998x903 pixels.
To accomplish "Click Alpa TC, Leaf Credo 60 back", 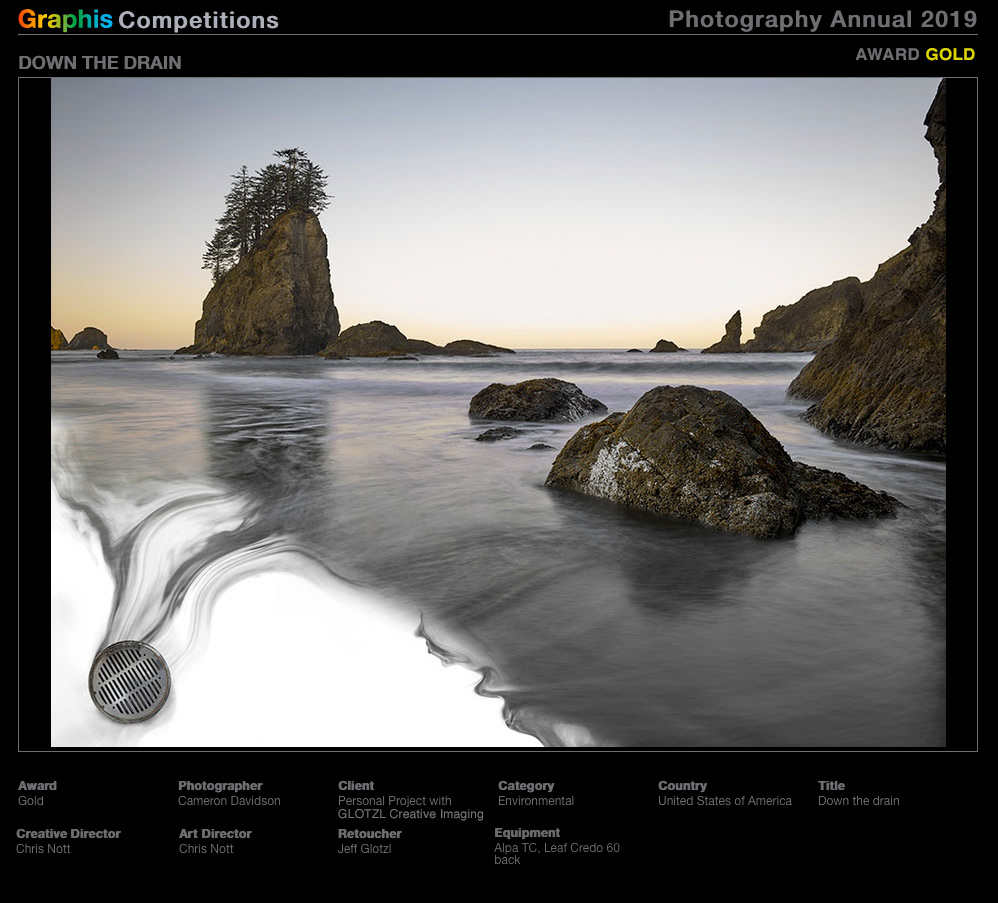I will click(x=557, y=853).
